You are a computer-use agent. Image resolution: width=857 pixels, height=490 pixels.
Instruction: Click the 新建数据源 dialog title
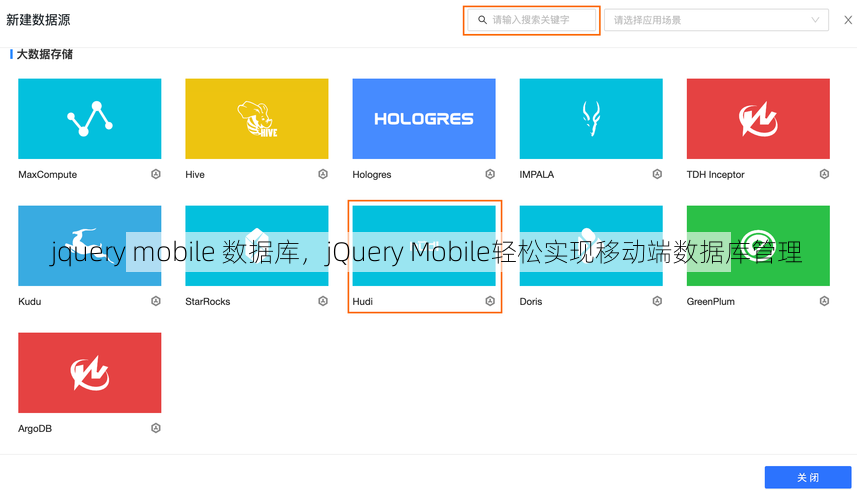click(38, 20)
